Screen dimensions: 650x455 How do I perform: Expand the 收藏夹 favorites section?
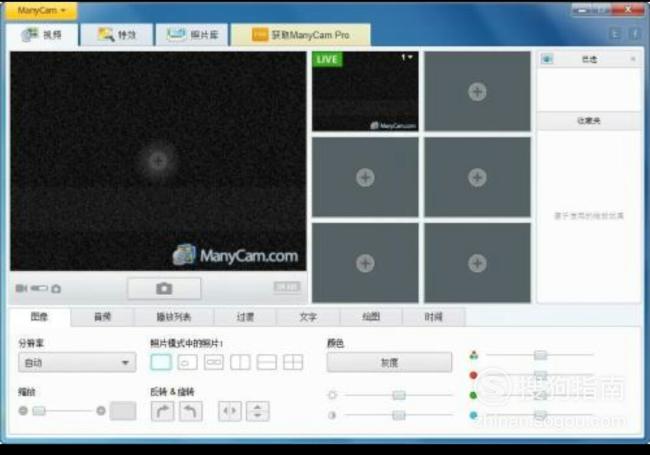coord(589,121)
